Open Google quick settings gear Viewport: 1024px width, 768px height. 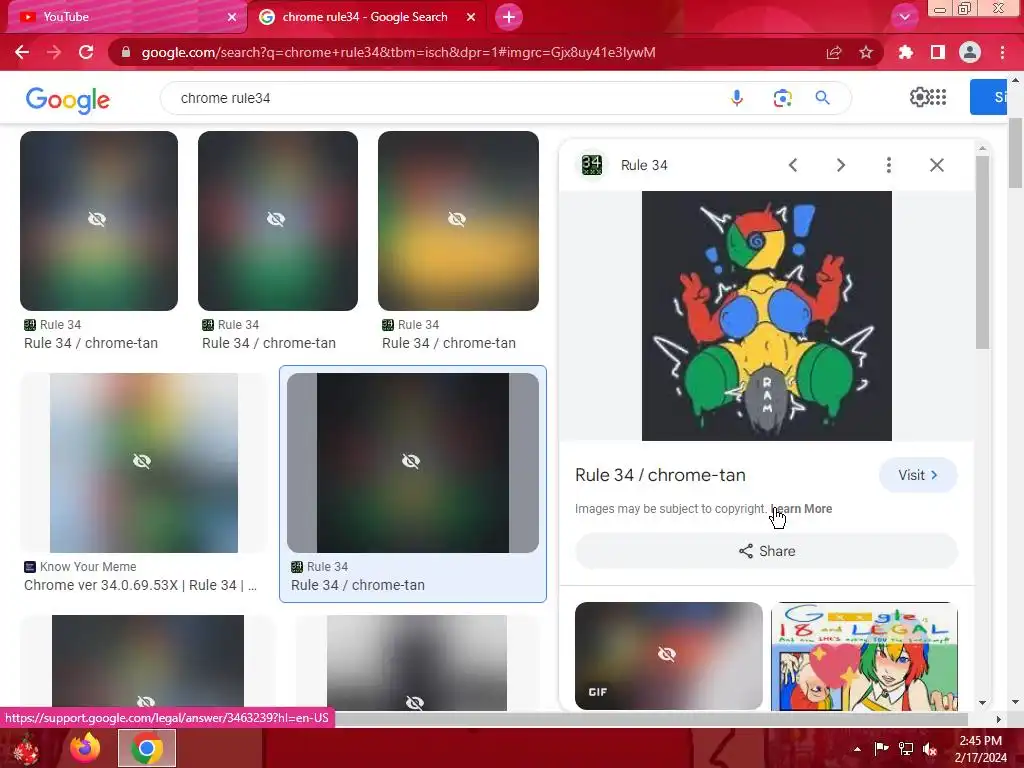(x=919, y=97)
